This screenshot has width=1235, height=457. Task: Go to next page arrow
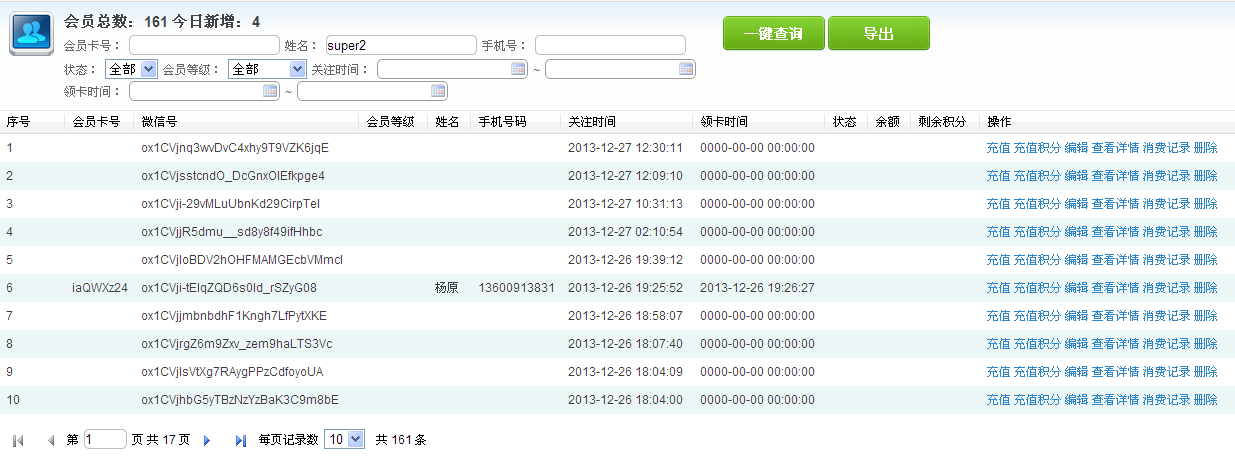[x=207, y=440]
